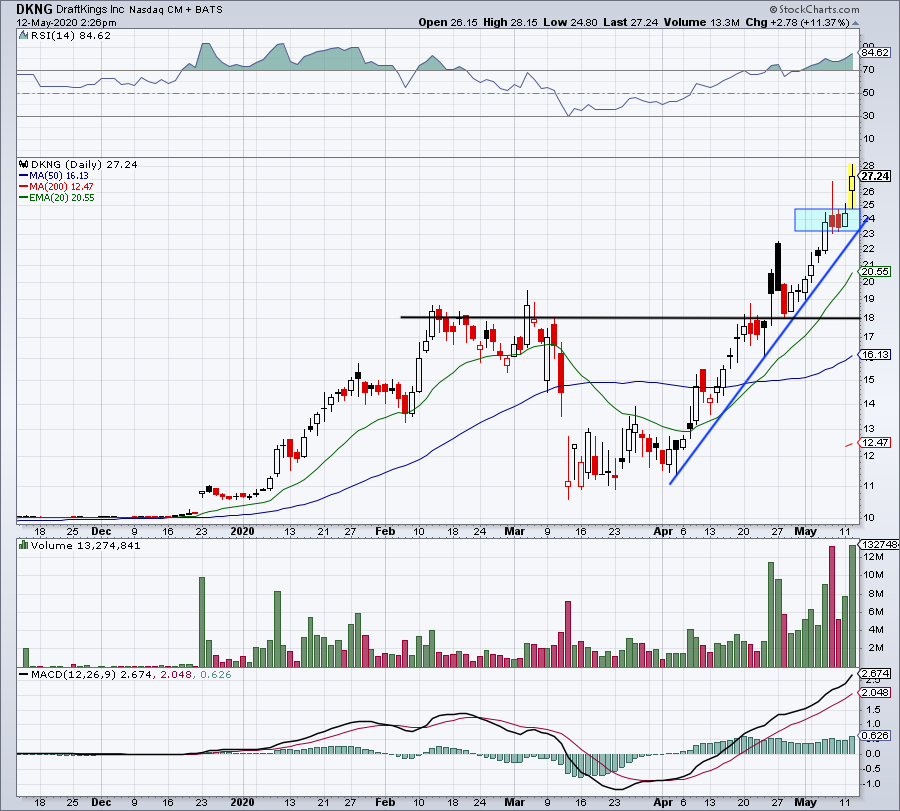The image size is (900, 811).
Task: Click the Chg +2.78 (+11.37%) value
Action: tap(797, 22)
